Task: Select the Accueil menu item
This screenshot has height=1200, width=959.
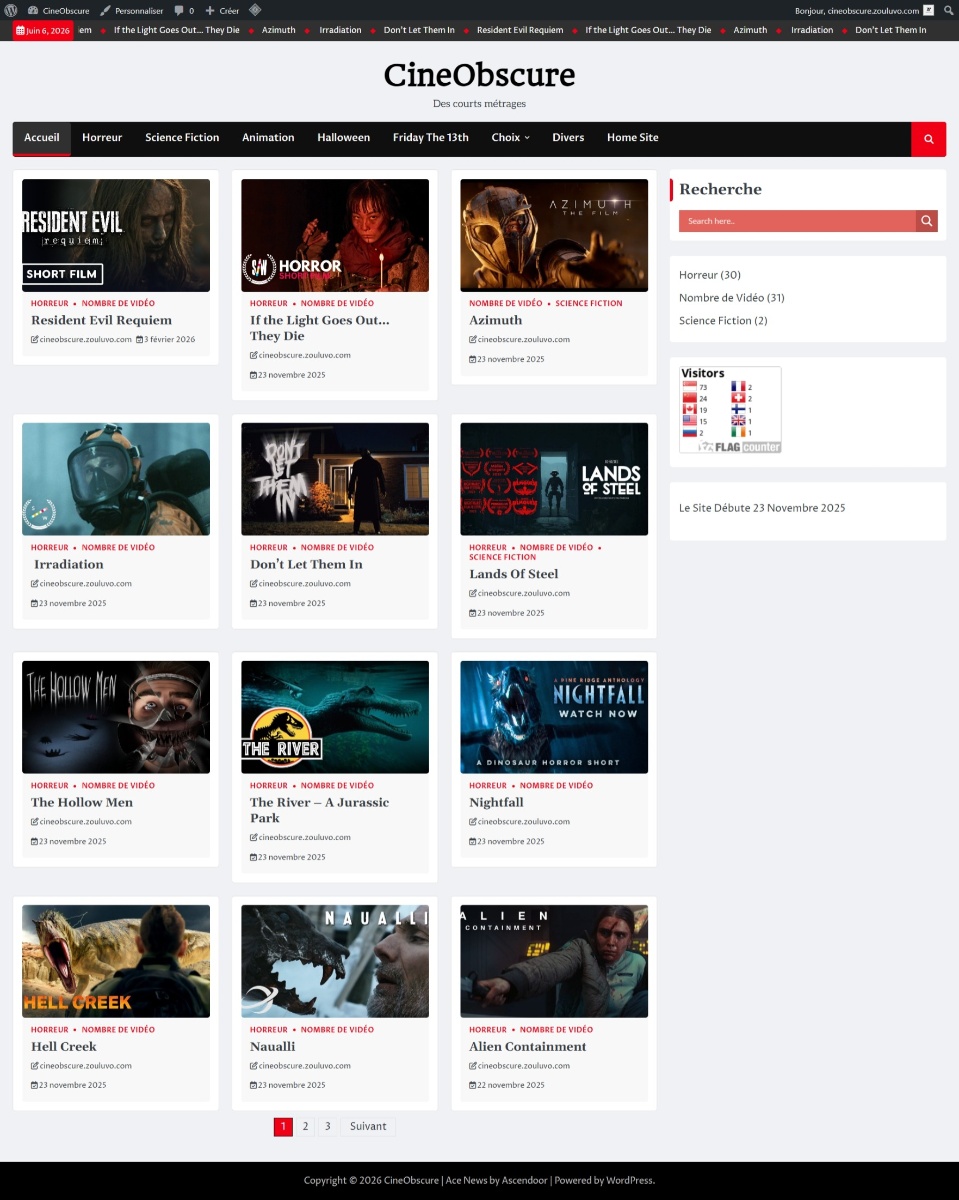Action: pyautogui.click(x=42, y=138)
